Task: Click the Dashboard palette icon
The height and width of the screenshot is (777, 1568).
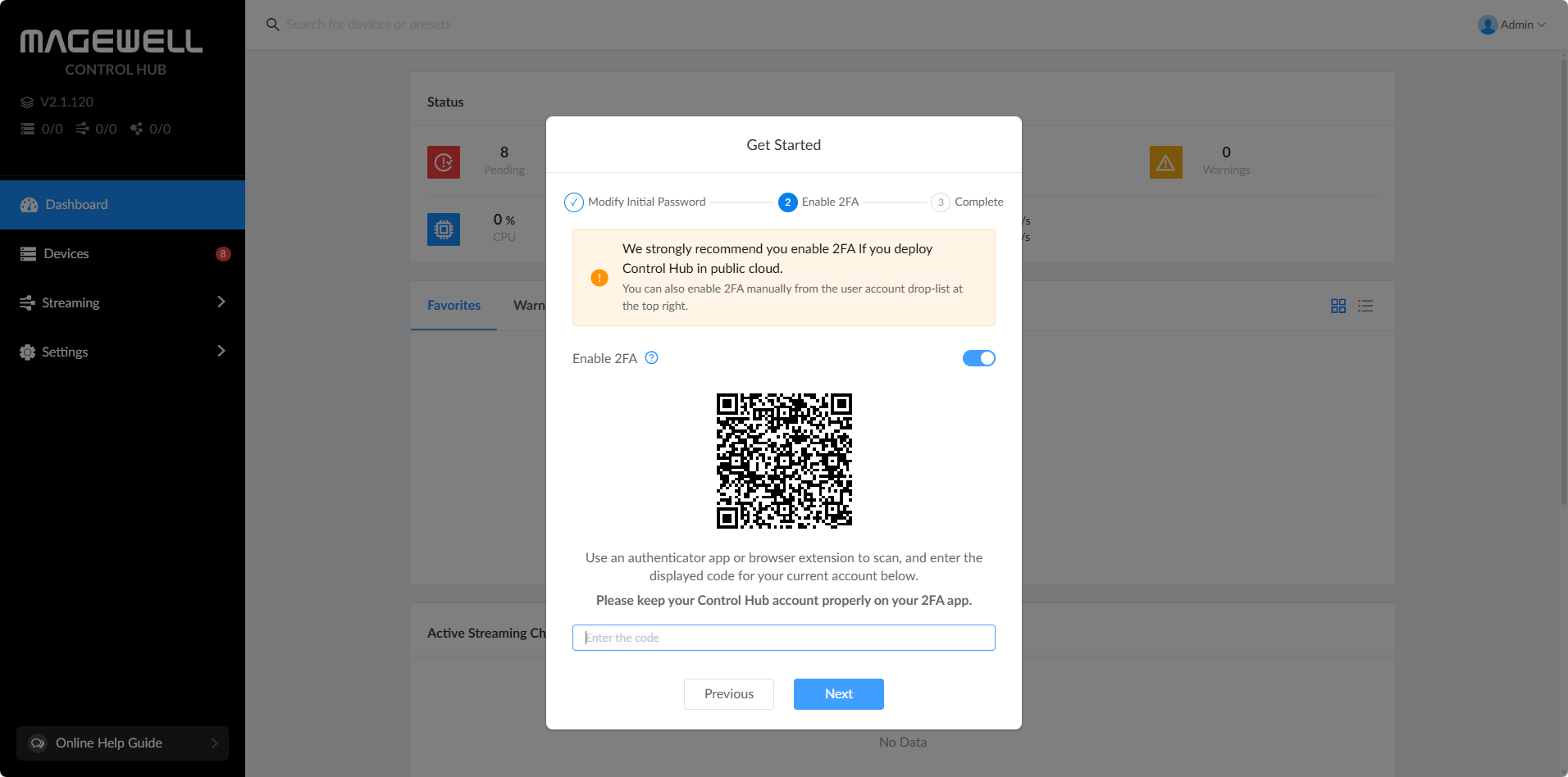Action: 30,205
